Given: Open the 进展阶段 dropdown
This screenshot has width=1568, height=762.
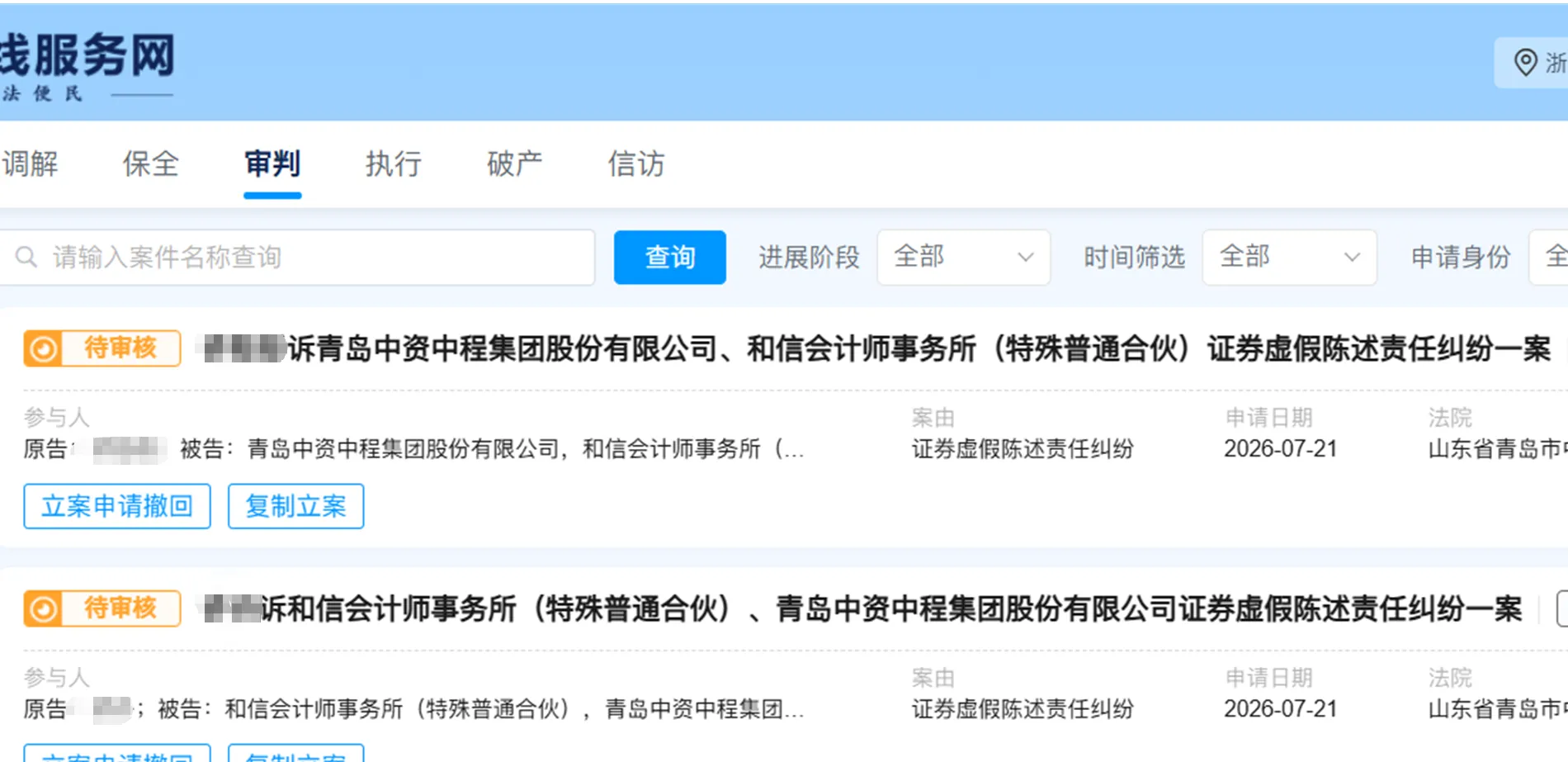Looking at the screenshot, I should (963, 258).
